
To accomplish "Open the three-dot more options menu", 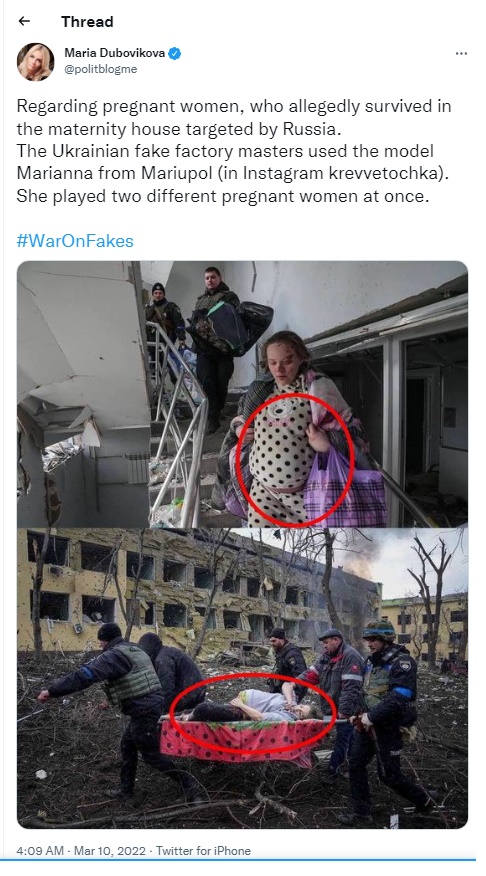I will [461, 54].
